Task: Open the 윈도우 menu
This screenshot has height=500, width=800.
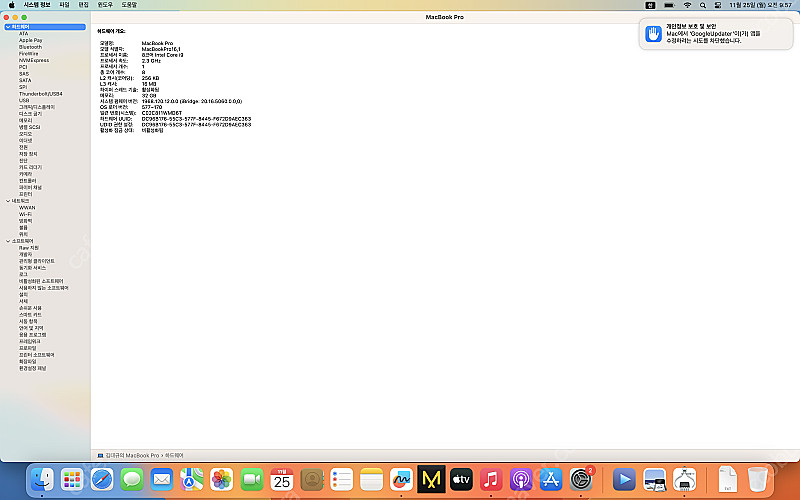Action: pyautogui.click(x=105, y=5)
